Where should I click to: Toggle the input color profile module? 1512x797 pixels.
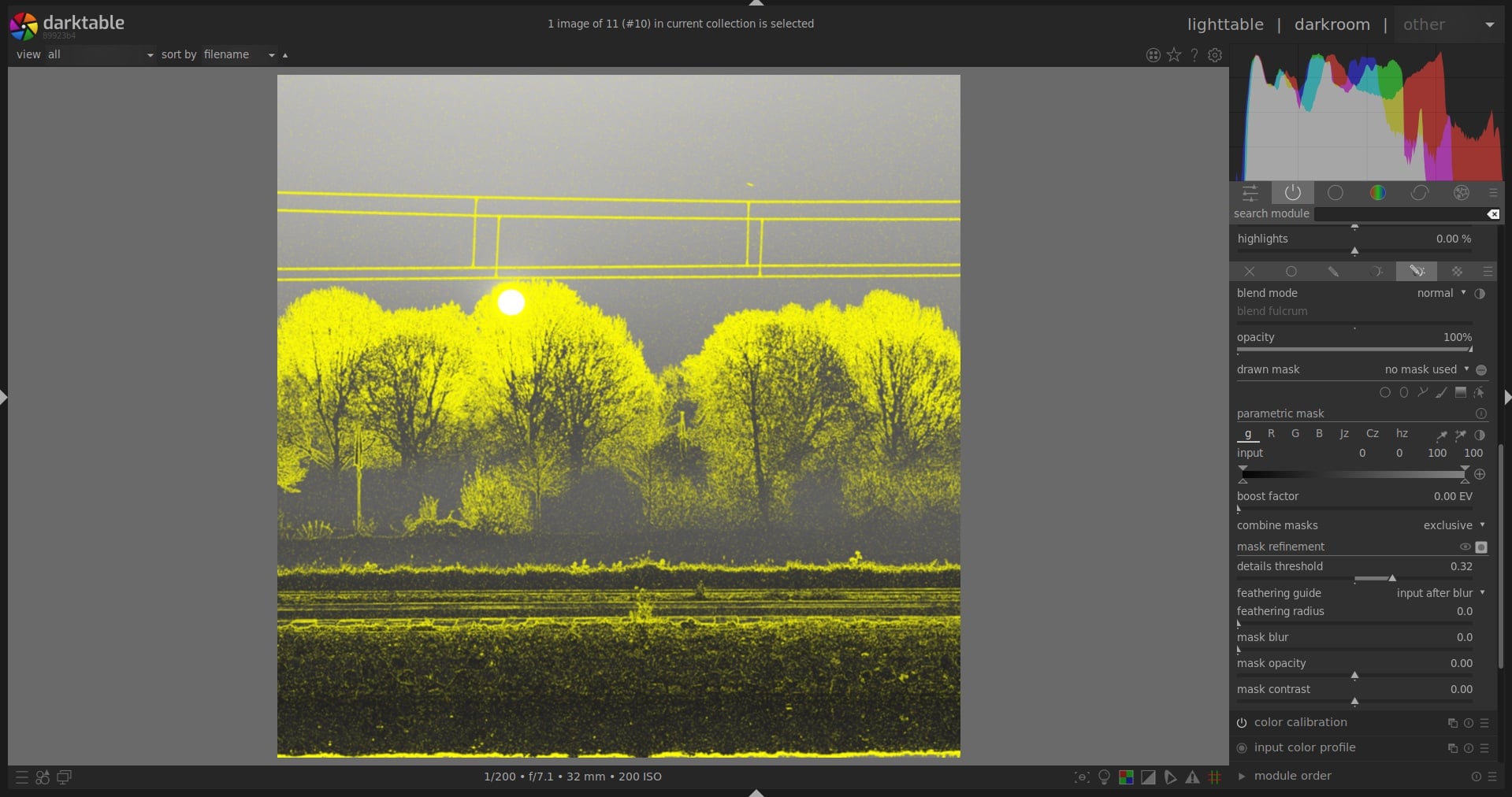click(1242, 748)
